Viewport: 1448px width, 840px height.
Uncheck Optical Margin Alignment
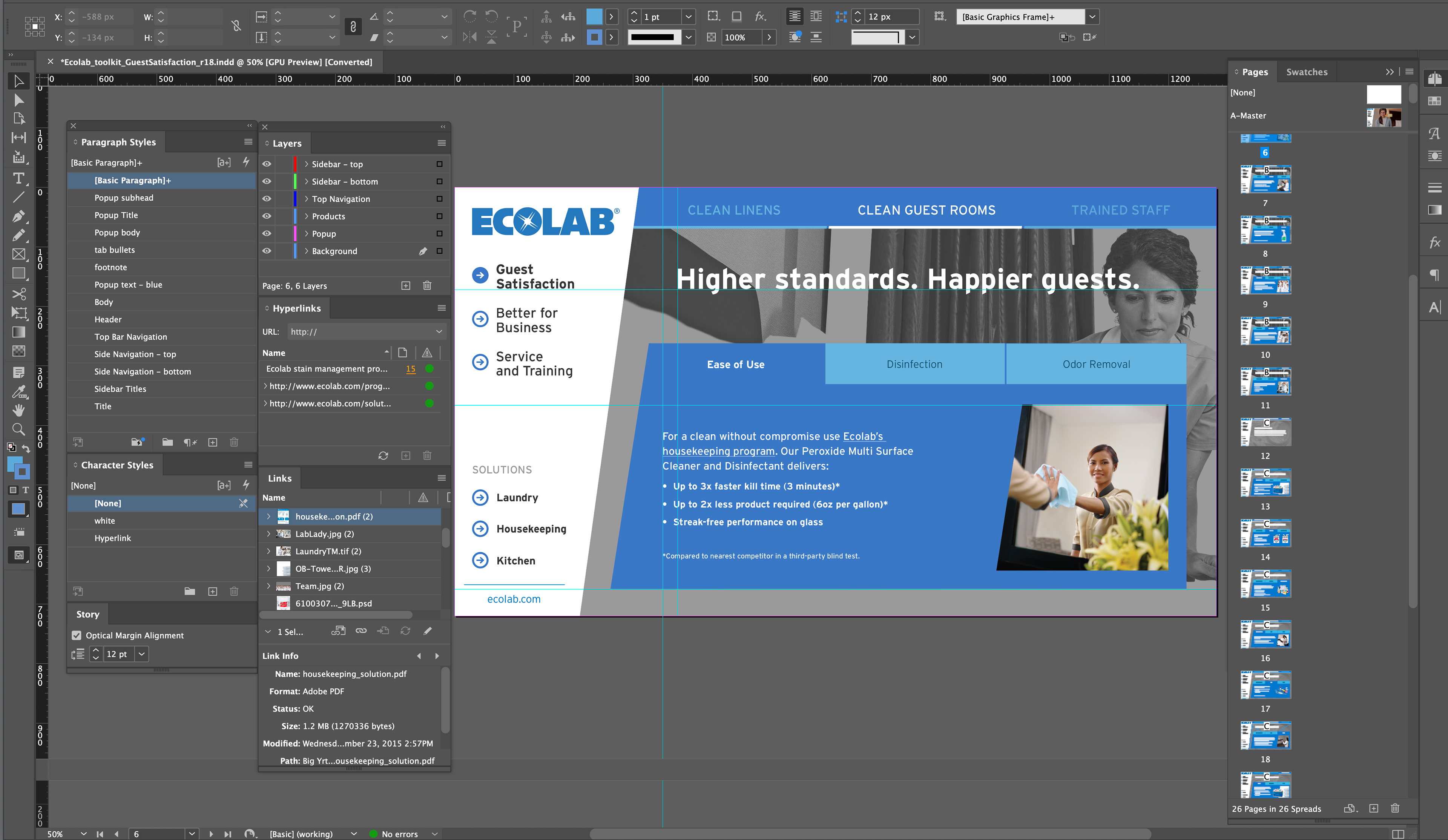click(x=77, y=635)
